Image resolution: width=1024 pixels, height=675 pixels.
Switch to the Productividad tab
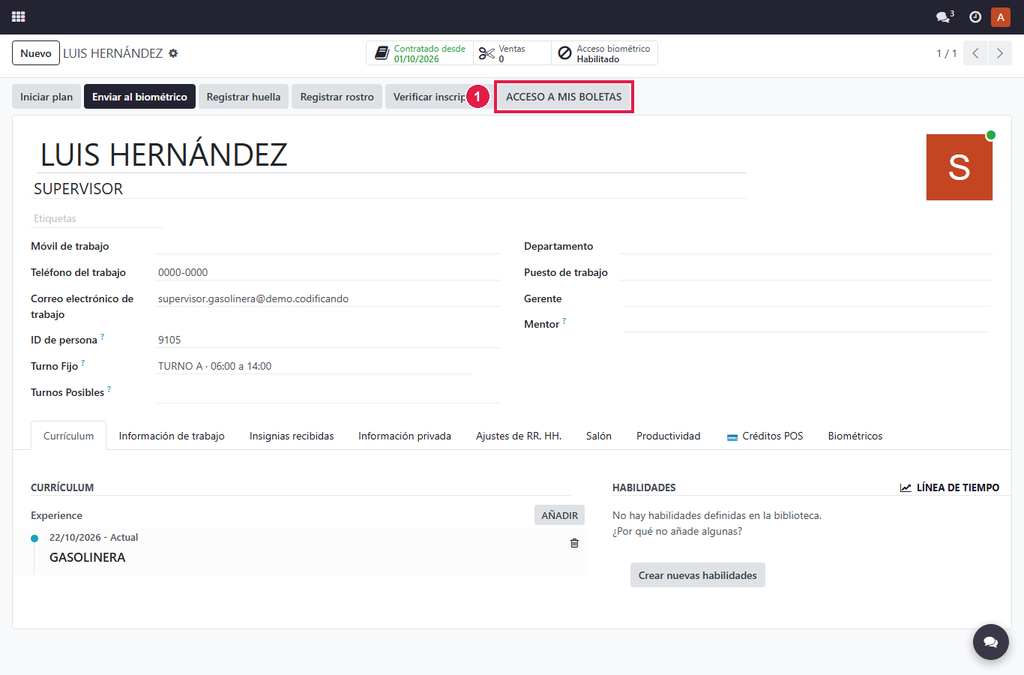(668, 436)
